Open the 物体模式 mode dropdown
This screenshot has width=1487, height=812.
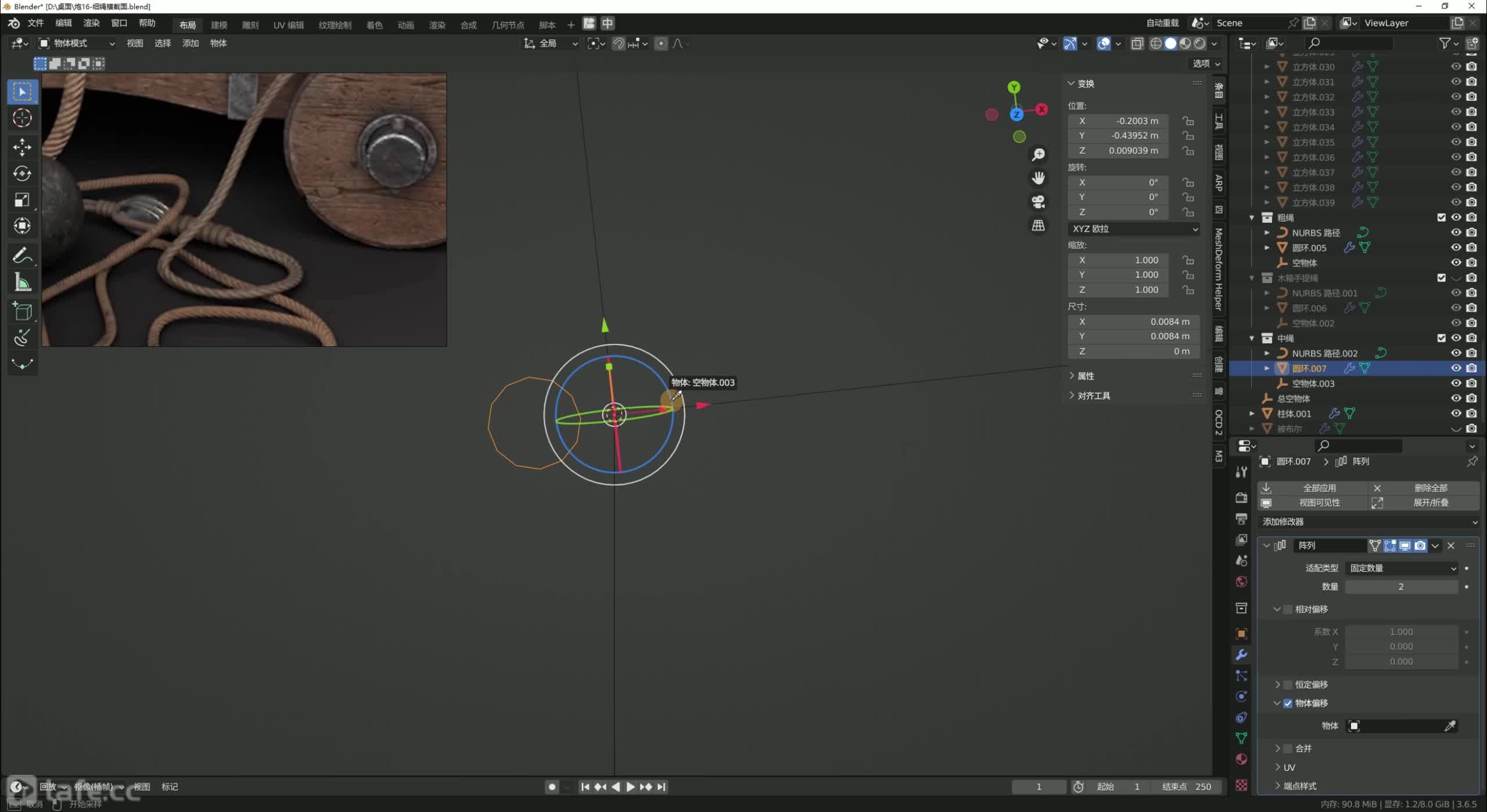(77, 44)
